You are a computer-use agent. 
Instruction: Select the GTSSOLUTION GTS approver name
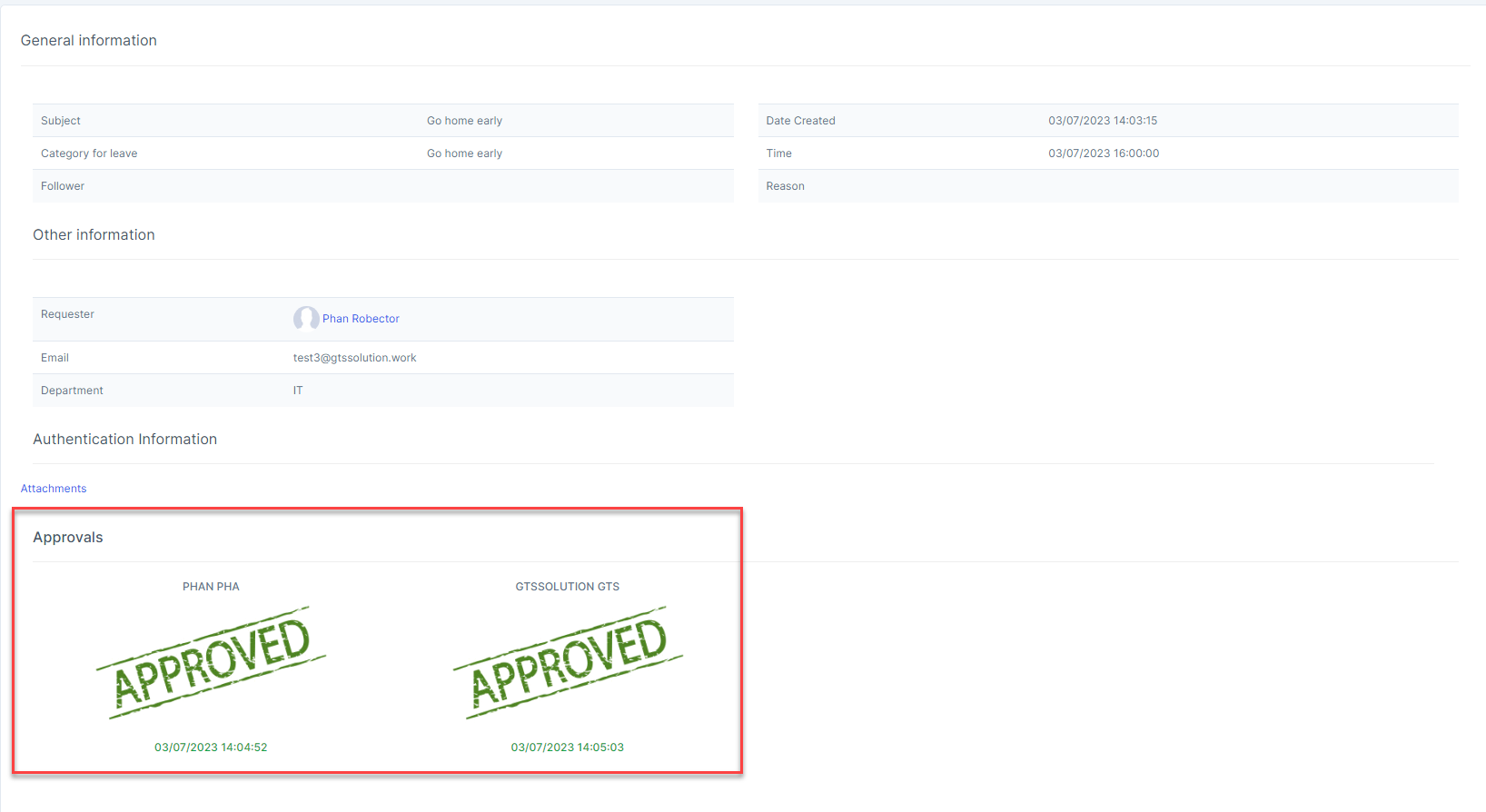pyautogui.click(x=567, y=587)
